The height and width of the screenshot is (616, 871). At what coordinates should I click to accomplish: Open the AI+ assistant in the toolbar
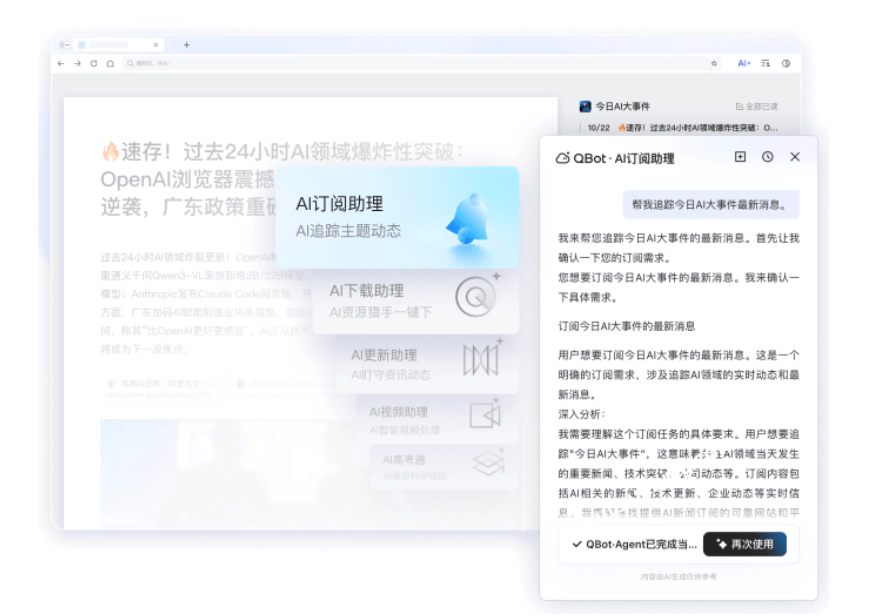[743, 63]
